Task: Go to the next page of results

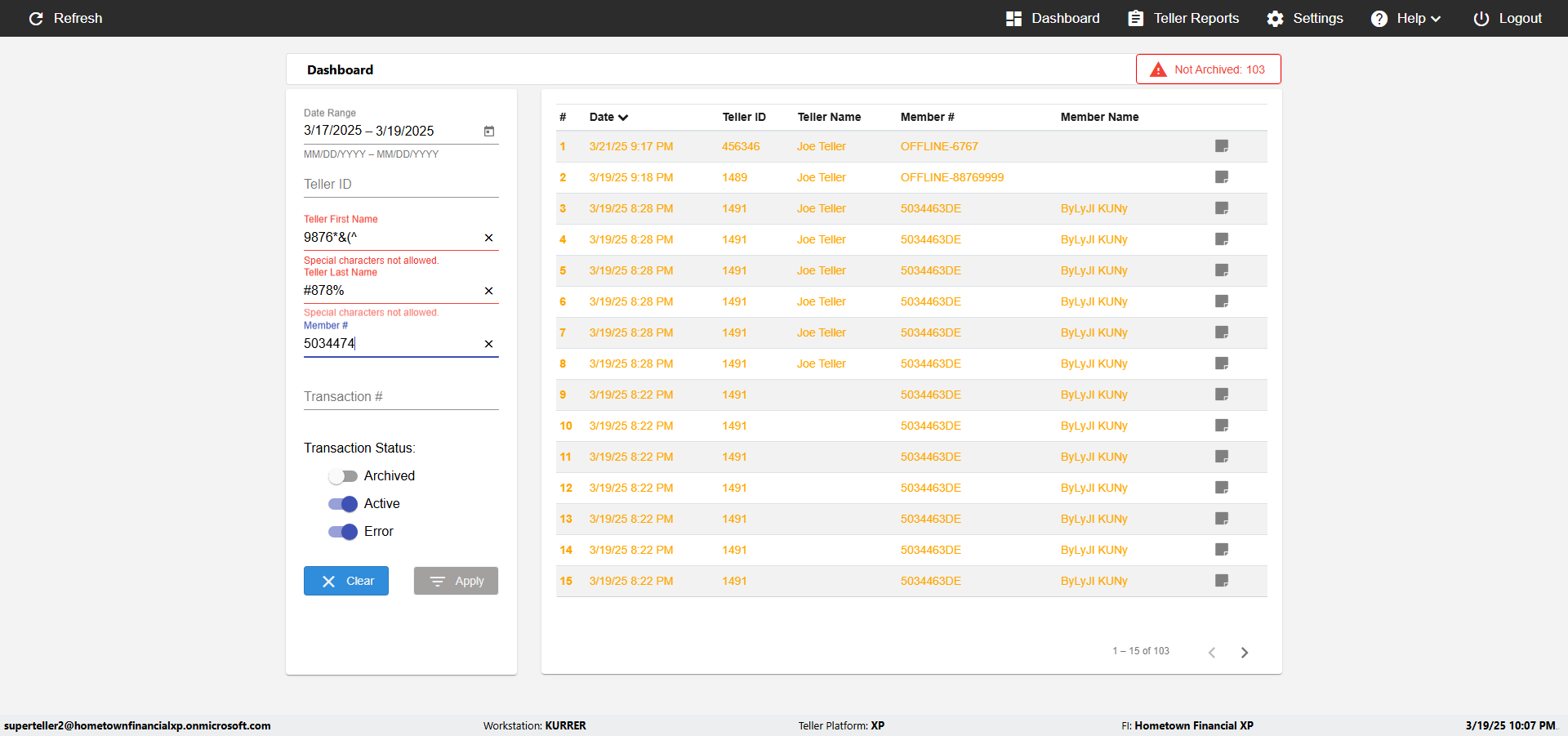Action: [1245, 652]
